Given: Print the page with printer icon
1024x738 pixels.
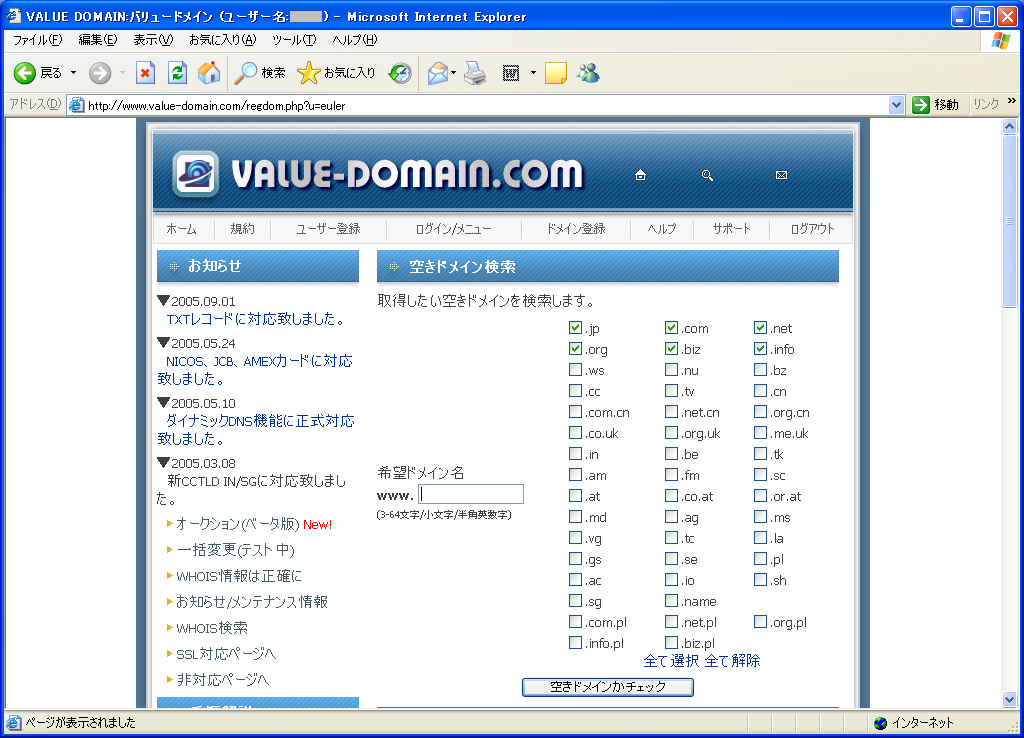Looking at the screenshot, I should [x=475, y=73].
